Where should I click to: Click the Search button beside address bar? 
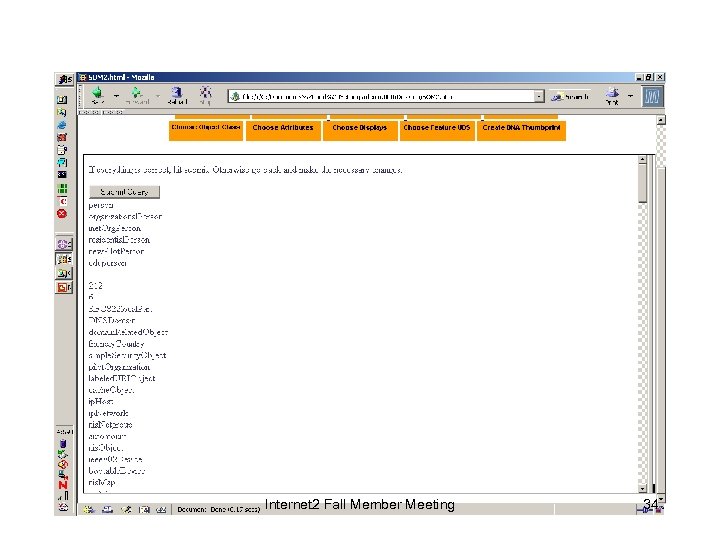pos(570,96)
